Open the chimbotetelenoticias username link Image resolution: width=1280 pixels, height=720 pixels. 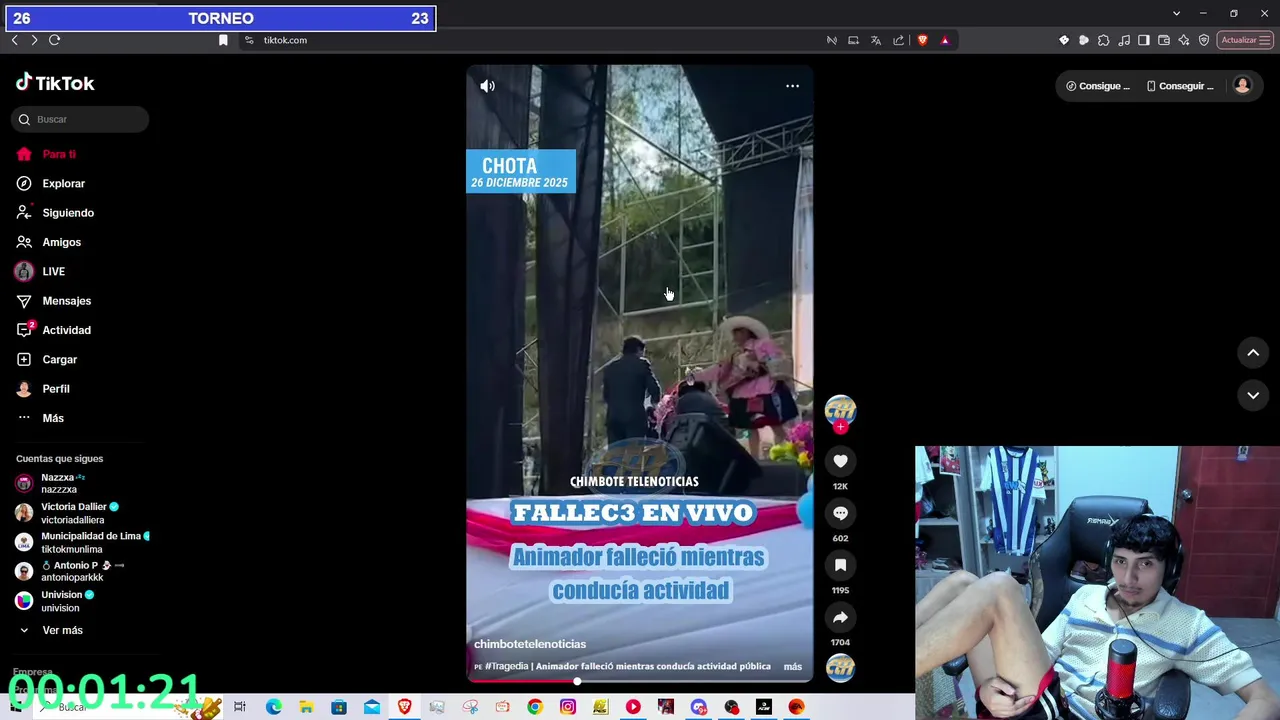[530, 644]
